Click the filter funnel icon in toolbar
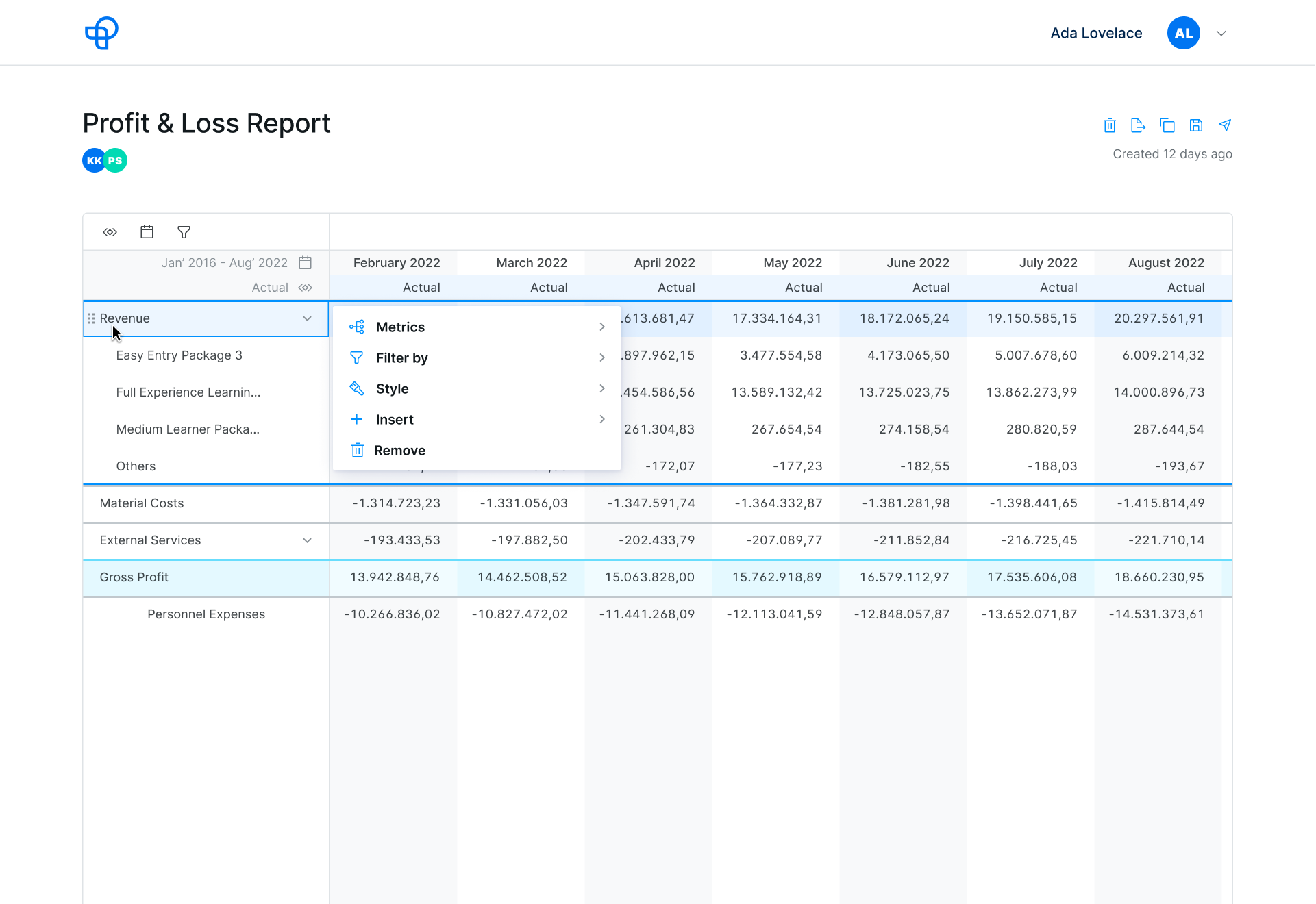 (x=184, y=232)
